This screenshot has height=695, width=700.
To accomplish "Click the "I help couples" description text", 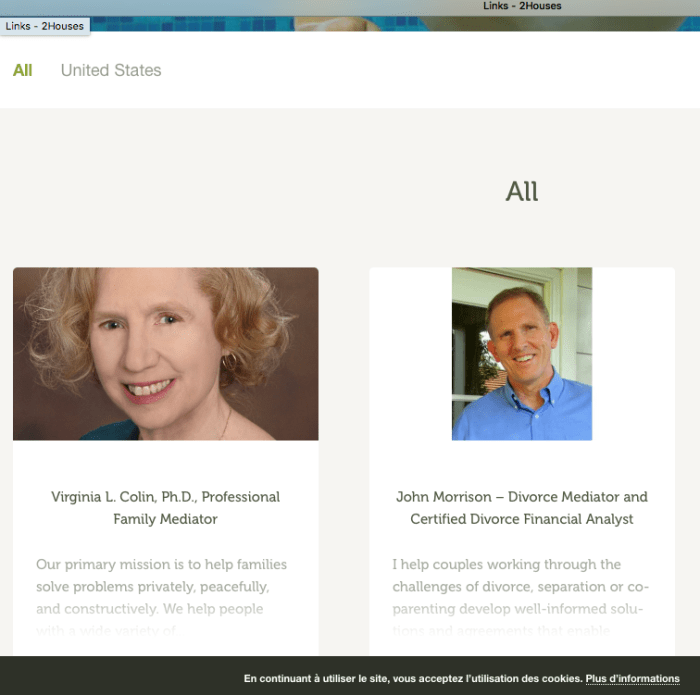I will [506, 565].
